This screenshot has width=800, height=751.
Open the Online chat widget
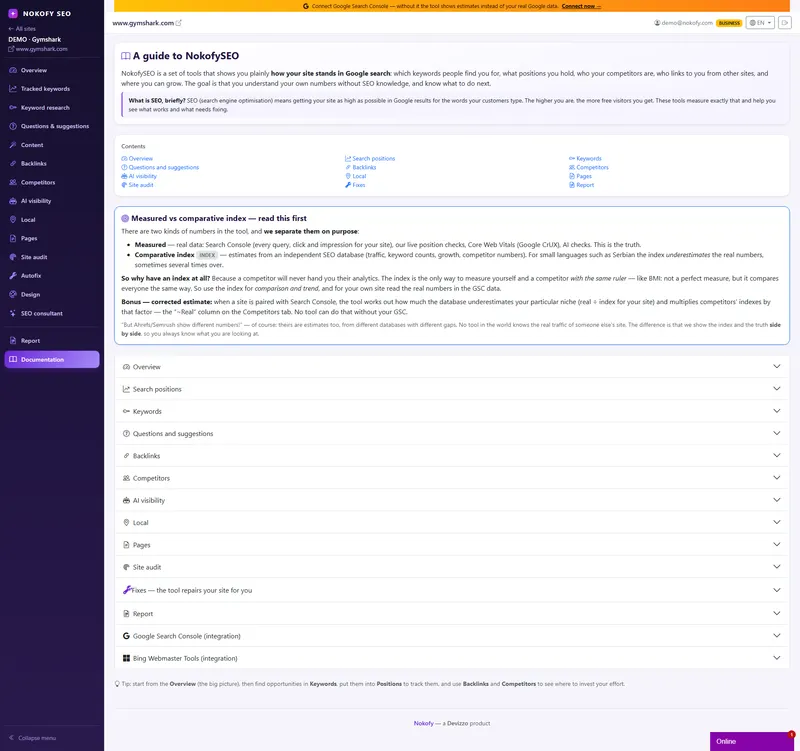(752, 742)
